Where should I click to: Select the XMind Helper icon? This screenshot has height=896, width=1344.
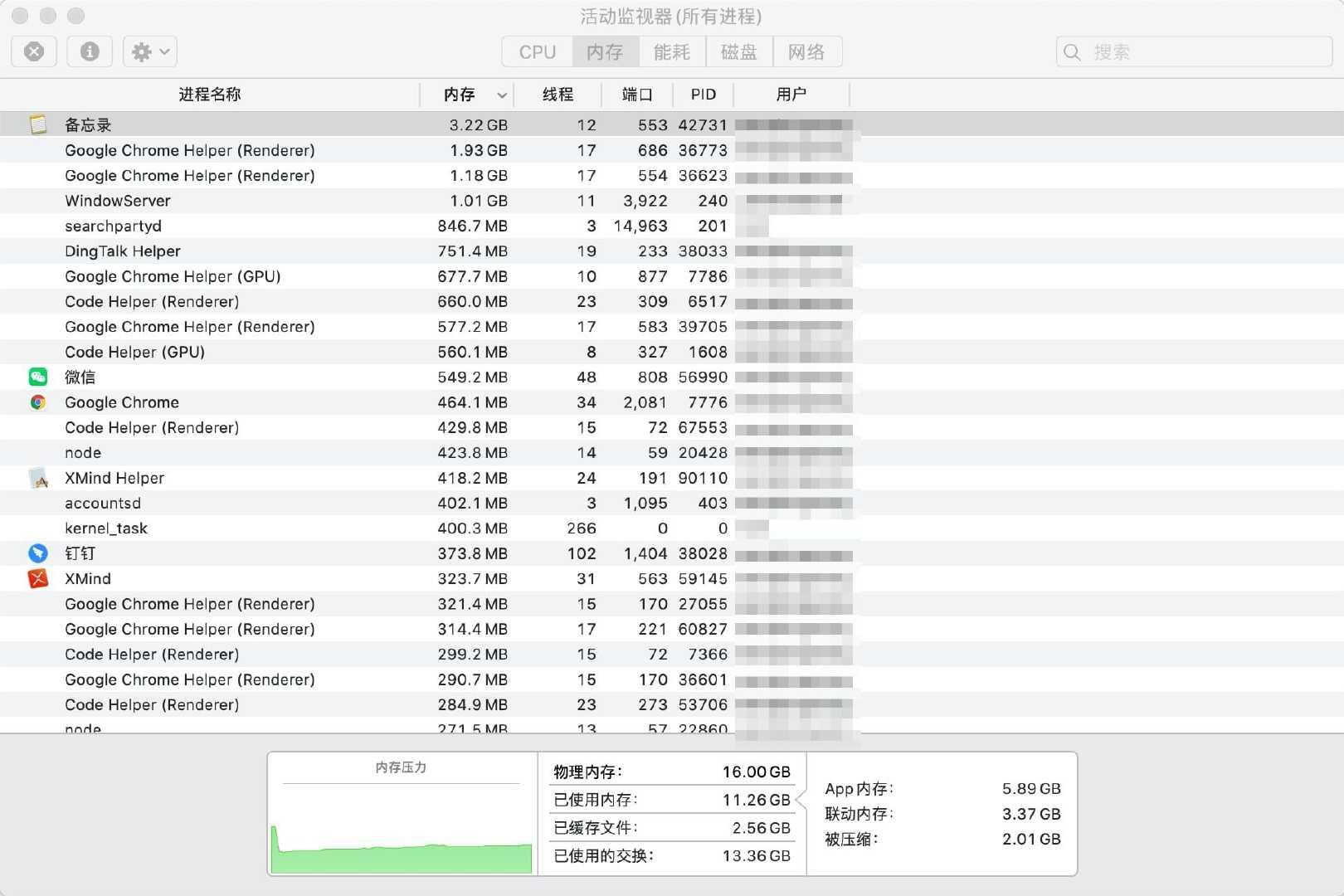tap(38, 478)
